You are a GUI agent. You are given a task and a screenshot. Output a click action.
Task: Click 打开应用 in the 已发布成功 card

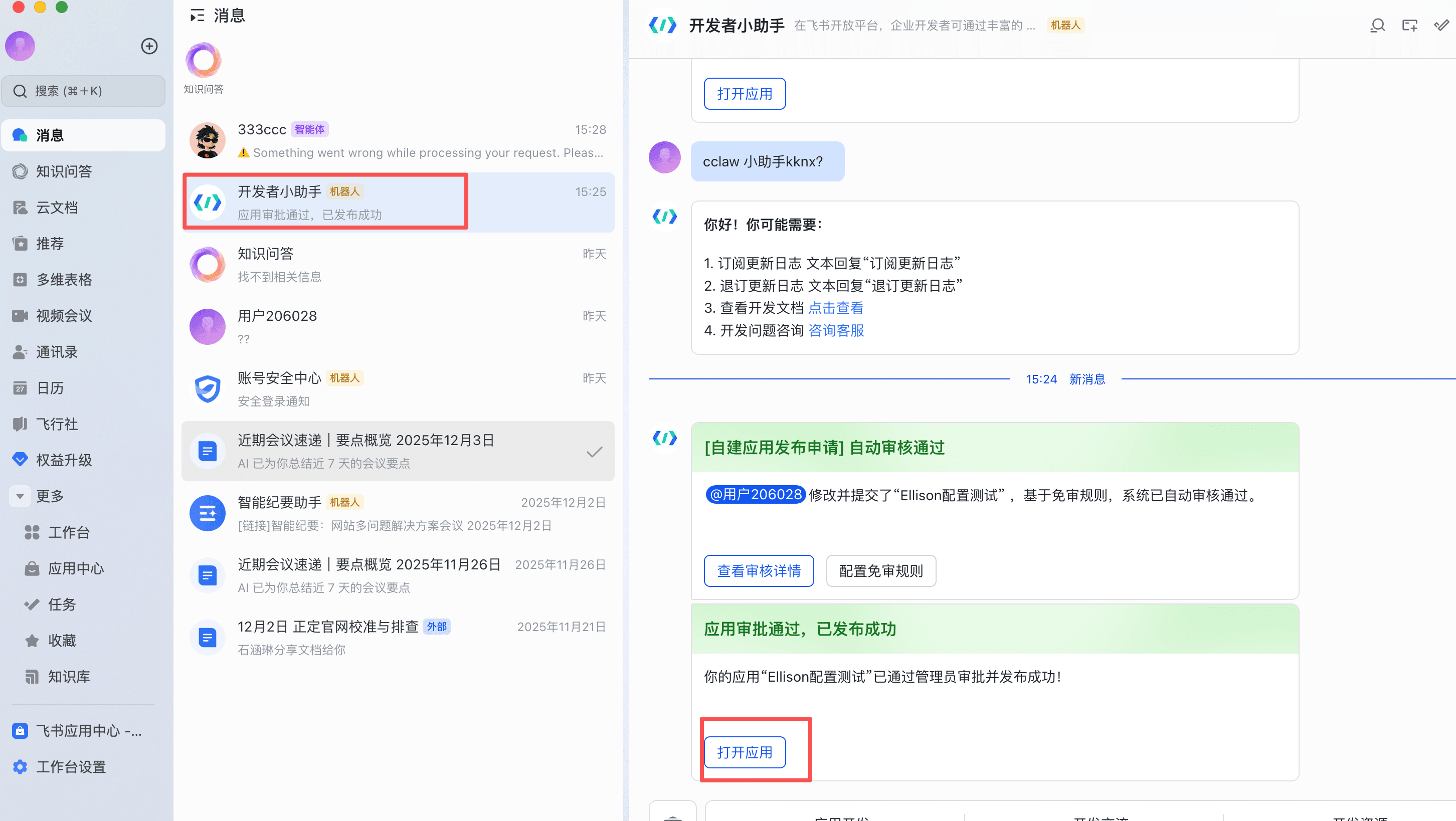[745, 752]
